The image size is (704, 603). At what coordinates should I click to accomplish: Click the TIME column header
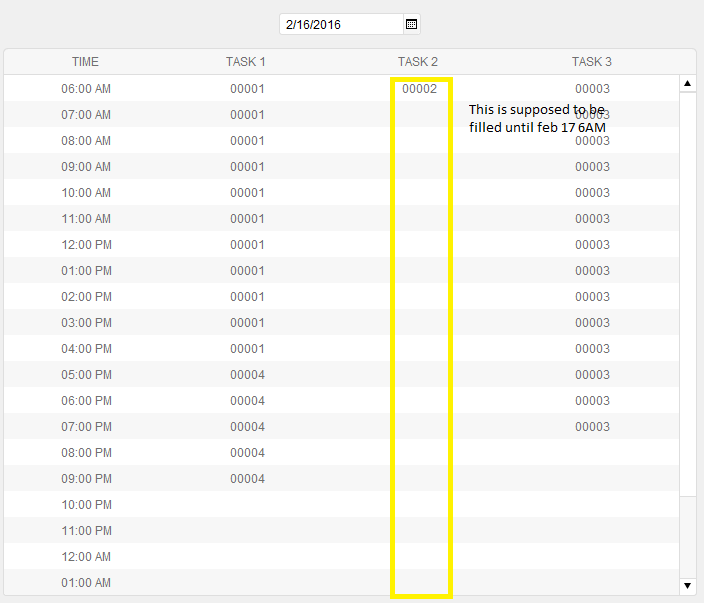(86, 62)
